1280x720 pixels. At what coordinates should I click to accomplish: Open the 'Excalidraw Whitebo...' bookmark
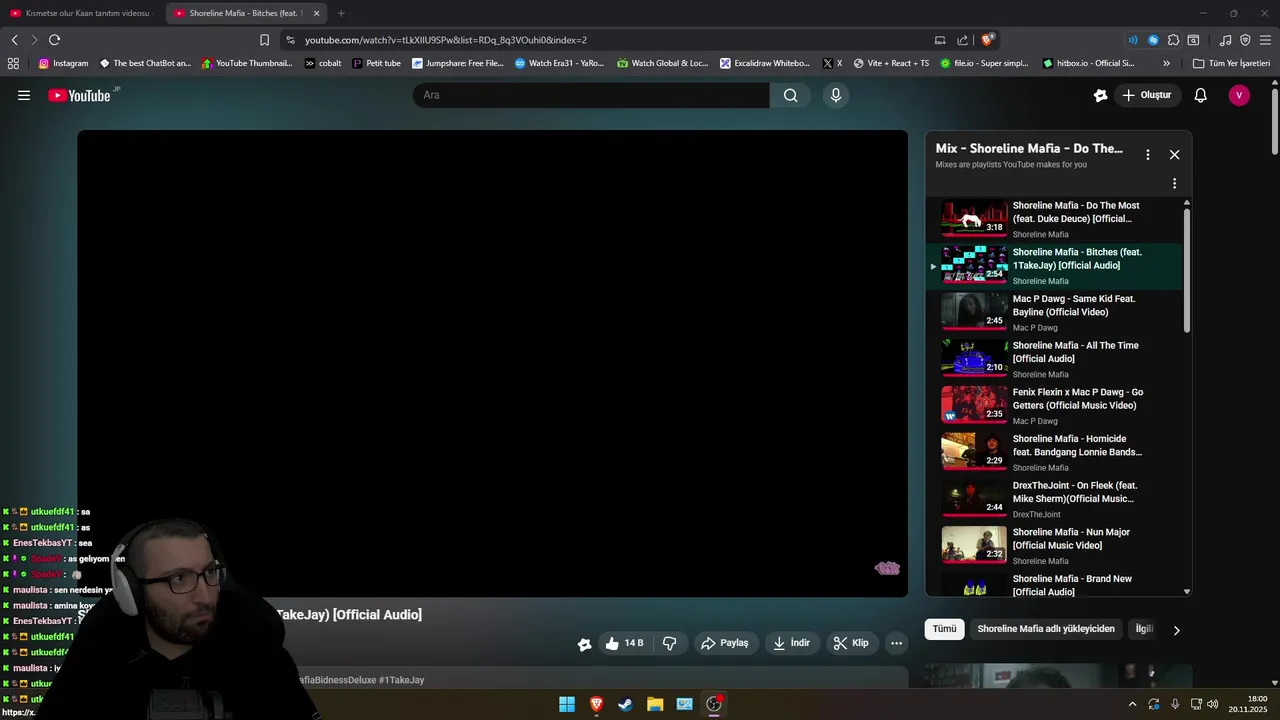(x=765, y=63)
